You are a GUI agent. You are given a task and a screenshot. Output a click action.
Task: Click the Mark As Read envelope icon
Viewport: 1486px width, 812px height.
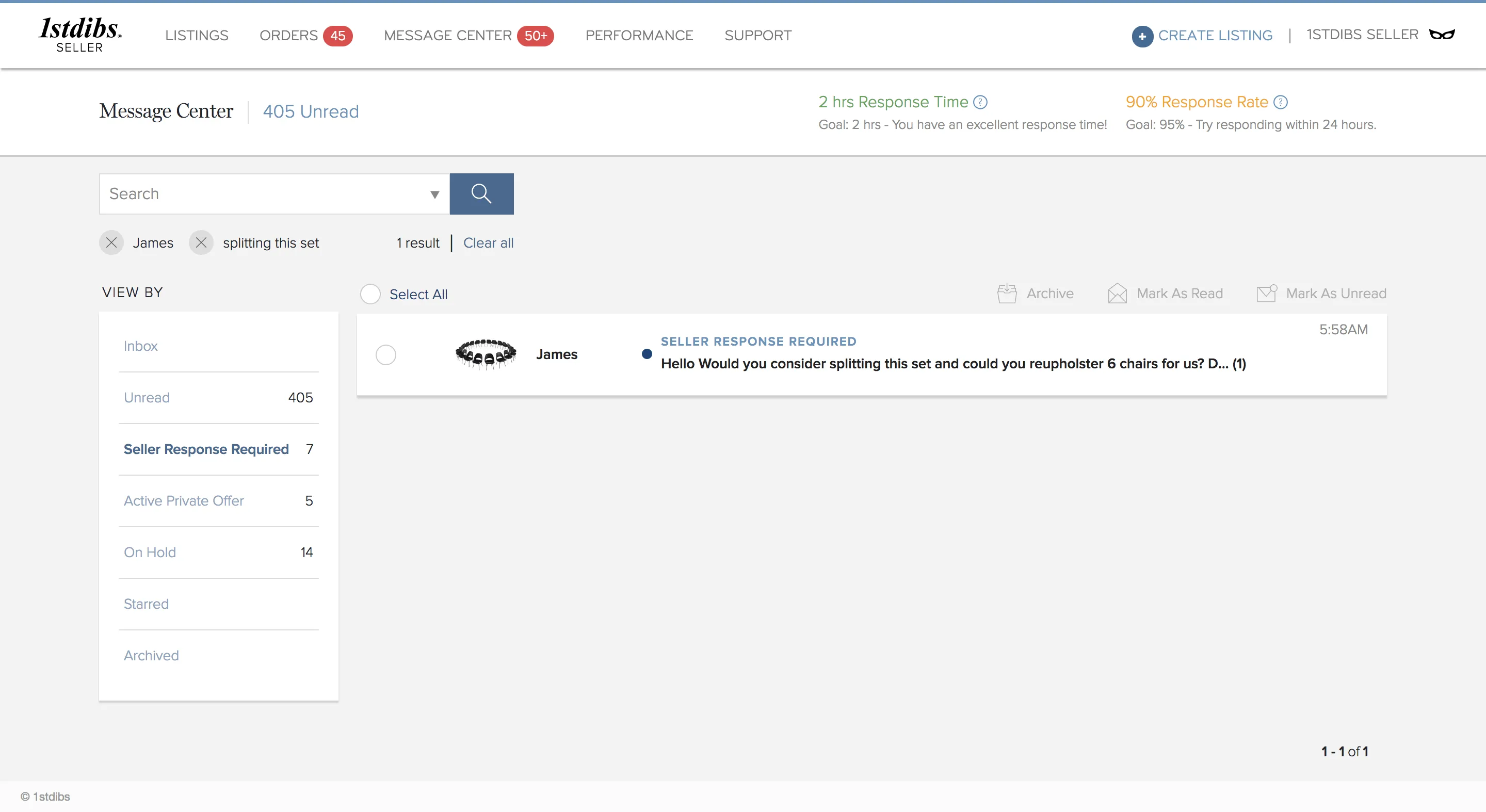(x=1118, y=293)
